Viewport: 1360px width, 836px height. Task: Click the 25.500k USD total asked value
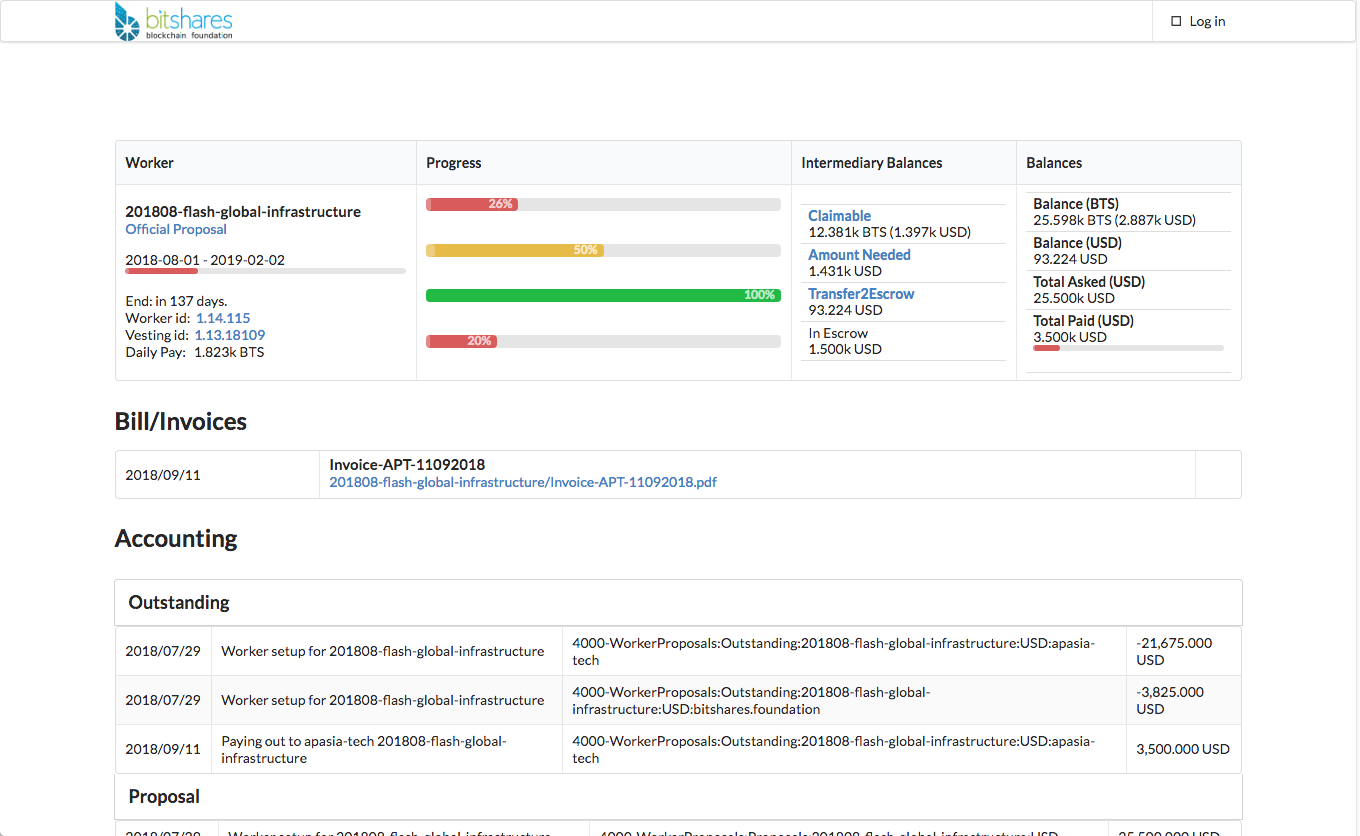point(1074,298)
